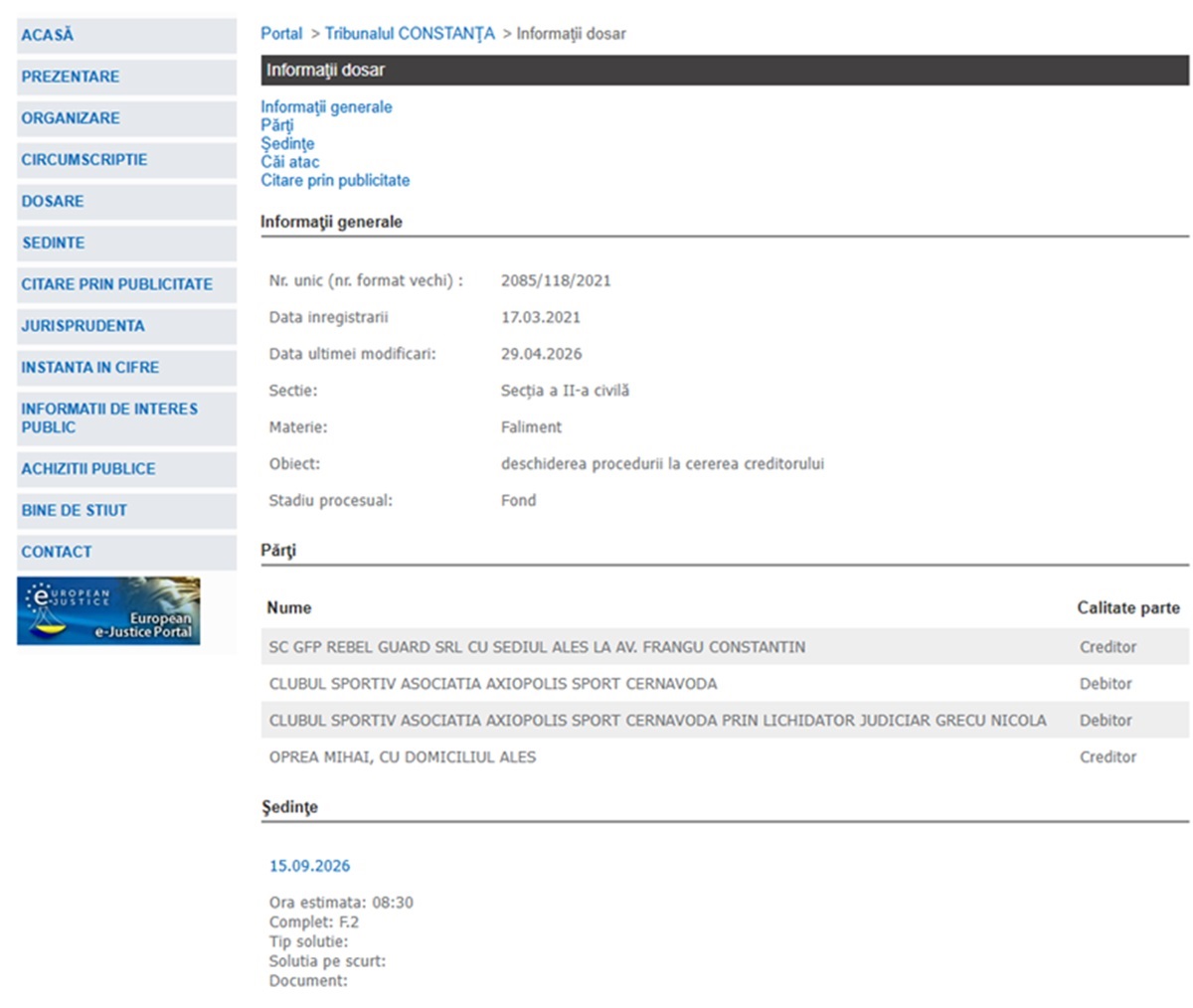Click the Secția a II-a civilă value
The width and height of the screenshot is (1193, 1008).
[x=565, y=391]
